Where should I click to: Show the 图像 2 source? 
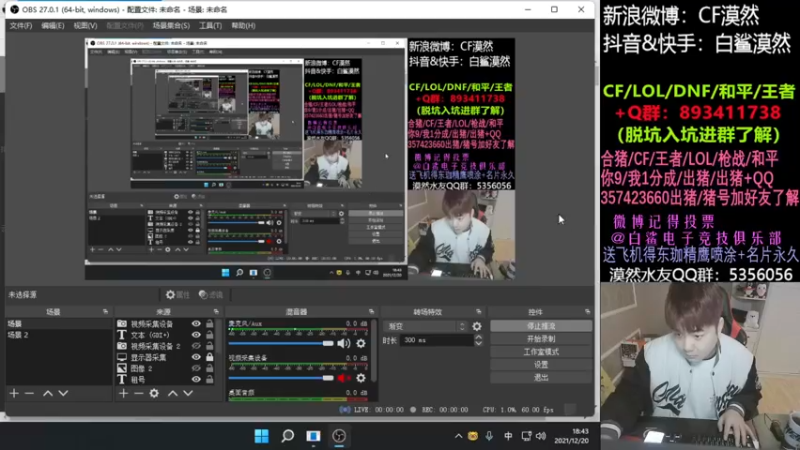point(196,368)
